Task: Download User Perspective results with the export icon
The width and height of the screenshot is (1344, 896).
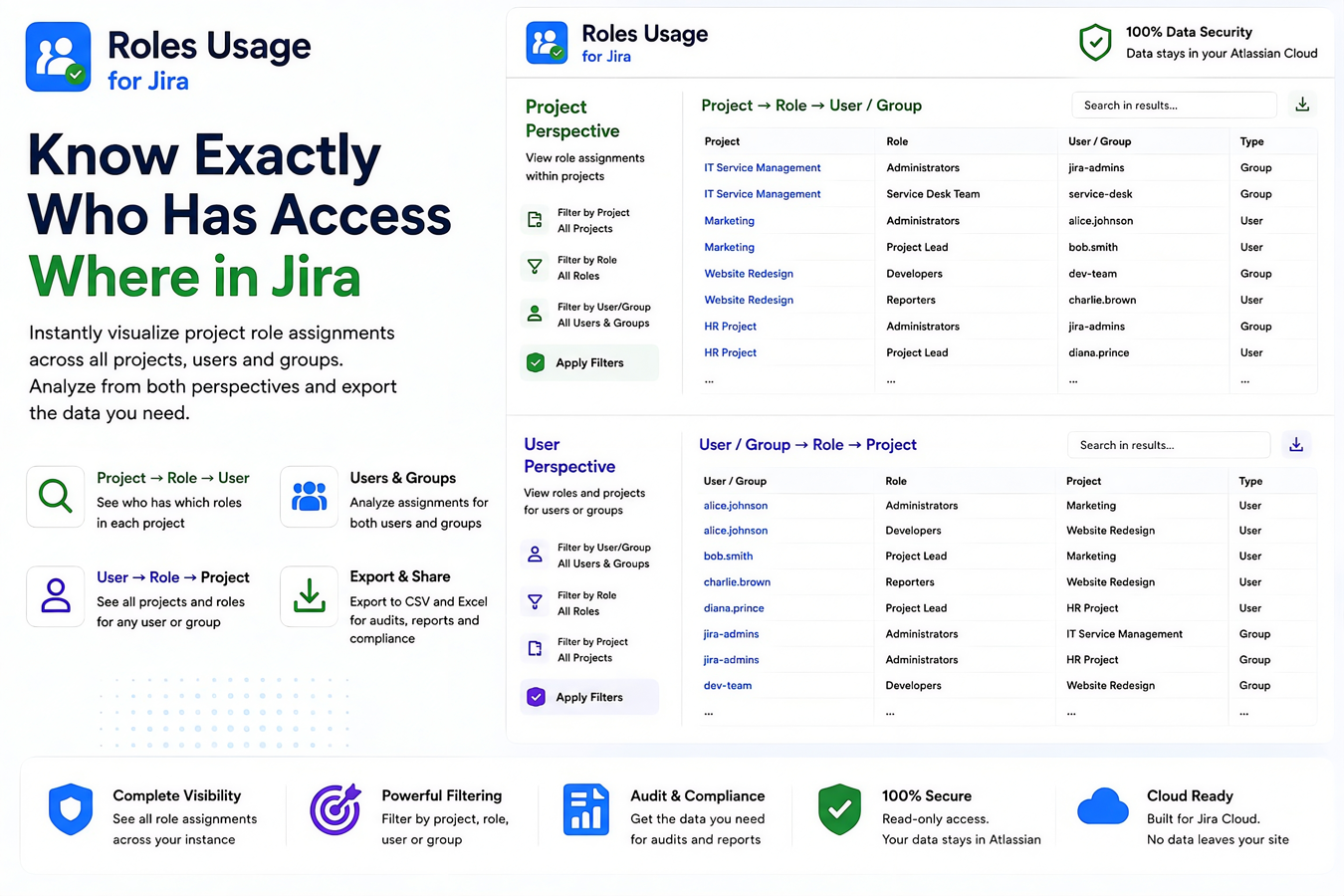Action: click(x=1296, y=444)
